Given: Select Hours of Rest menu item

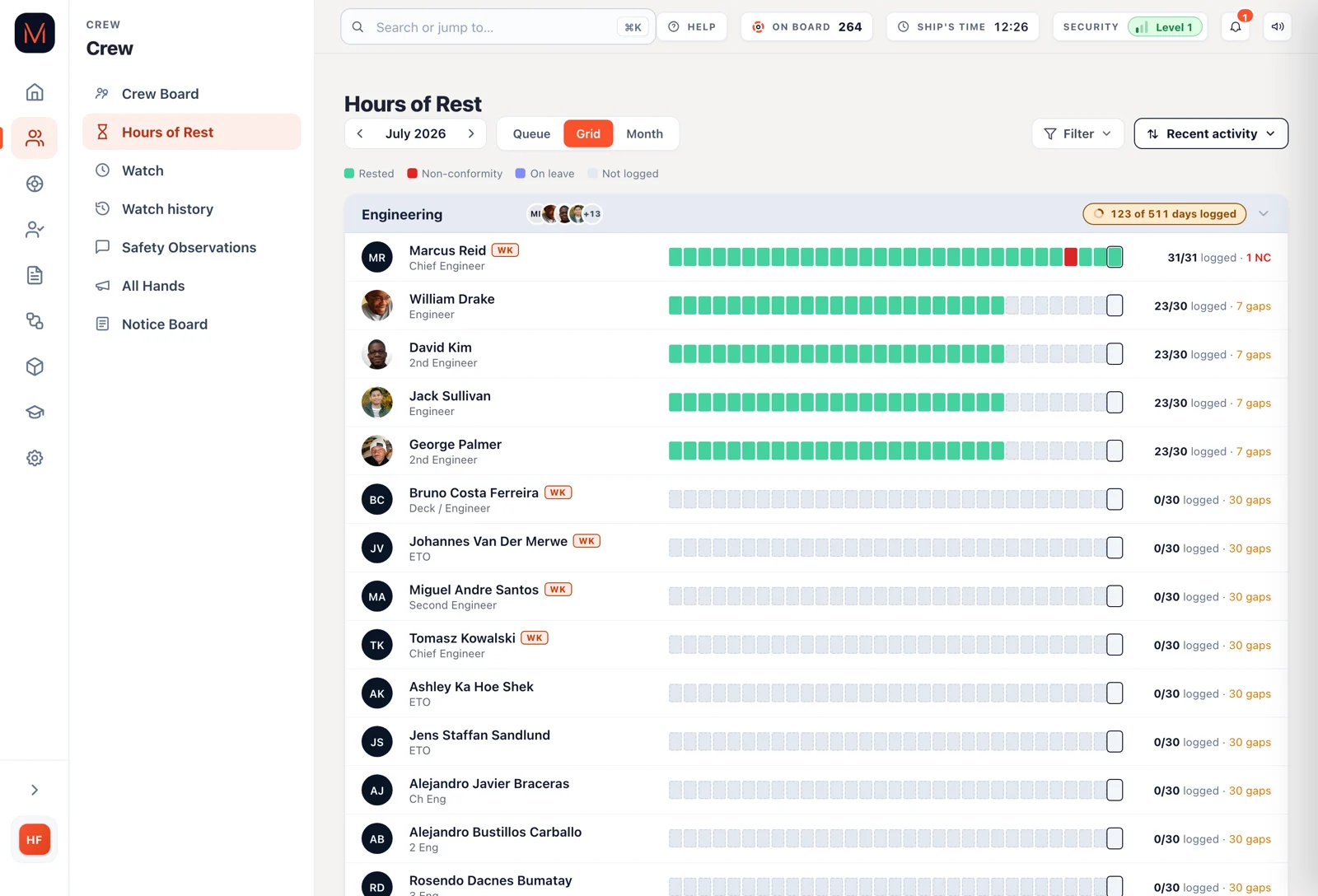Looking at the screenshot, I should [192, 132].
